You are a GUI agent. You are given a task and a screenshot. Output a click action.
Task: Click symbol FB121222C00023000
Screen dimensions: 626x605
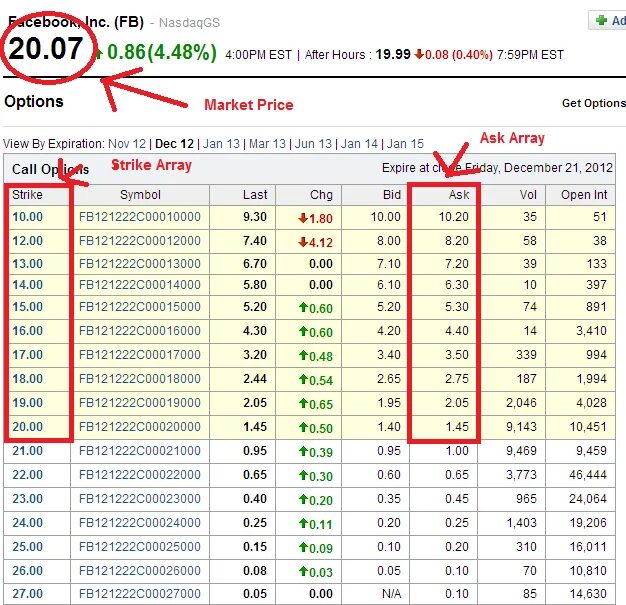point(140,499)
